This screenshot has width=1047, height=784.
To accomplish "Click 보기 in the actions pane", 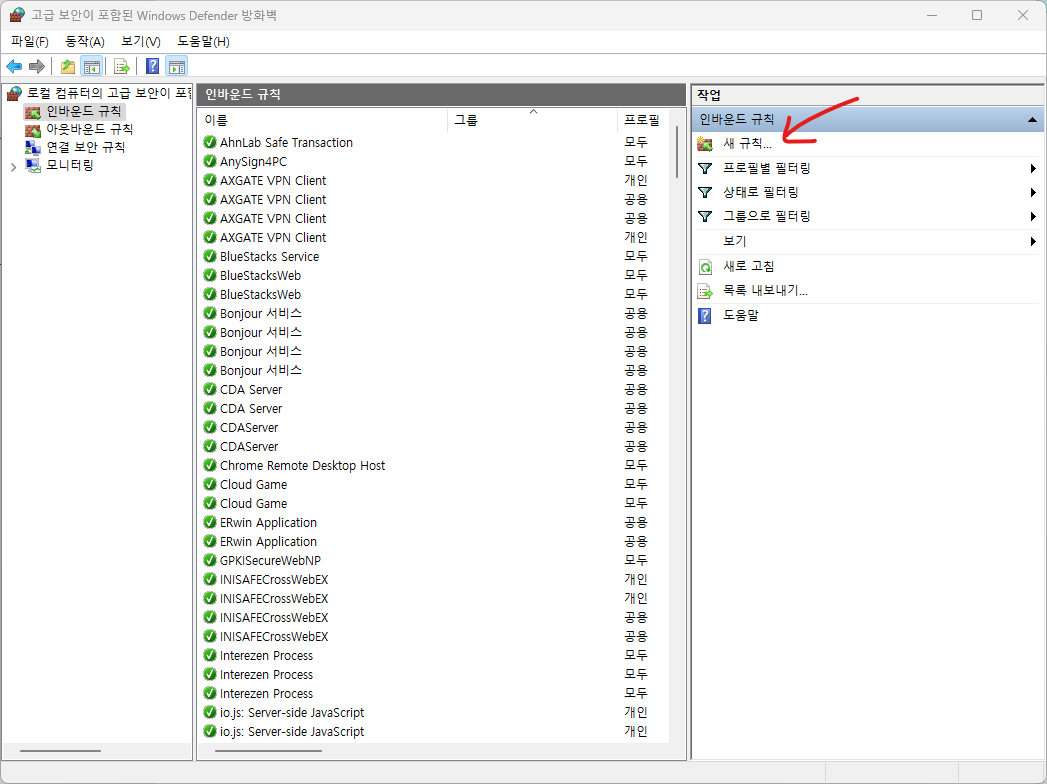I will coord(735,241).
